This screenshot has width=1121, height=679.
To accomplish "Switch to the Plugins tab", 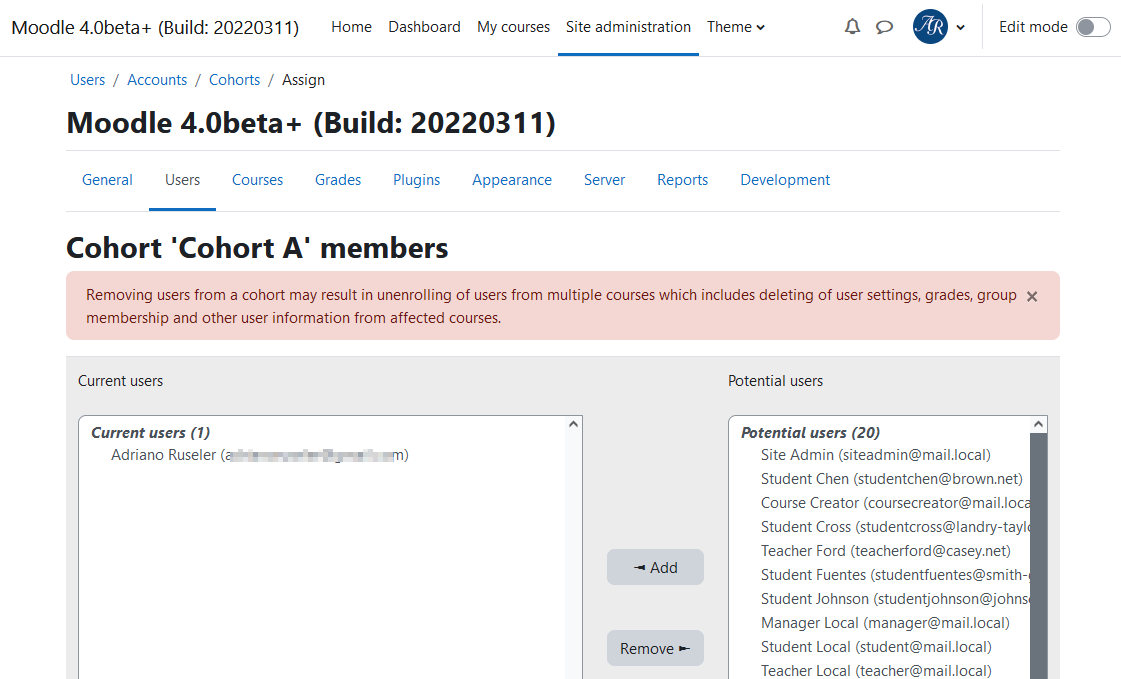I will click(416, 180).
